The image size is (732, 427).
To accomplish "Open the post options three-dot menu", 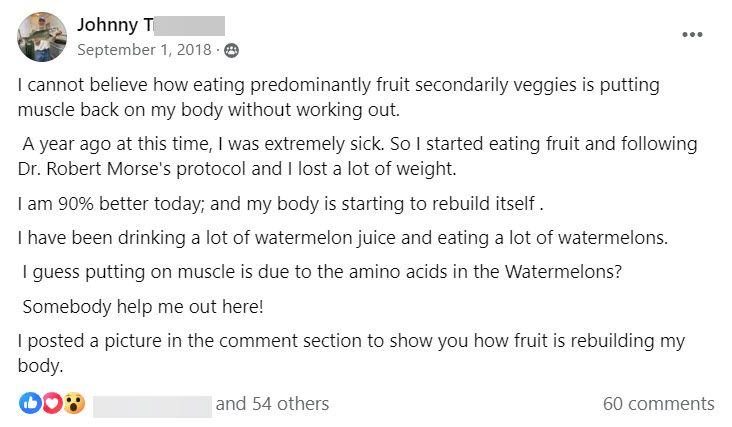I will coord(692,34).
